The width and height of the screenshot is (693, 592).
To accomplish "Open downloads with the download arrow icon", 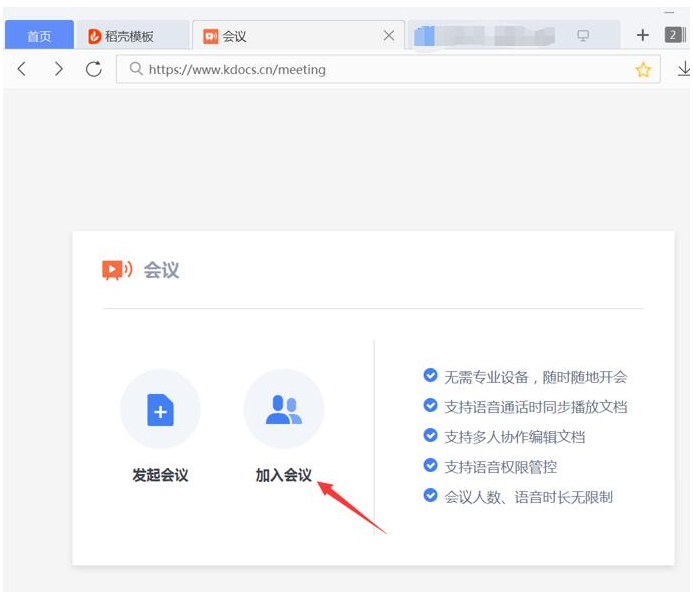I will [684, 69].
